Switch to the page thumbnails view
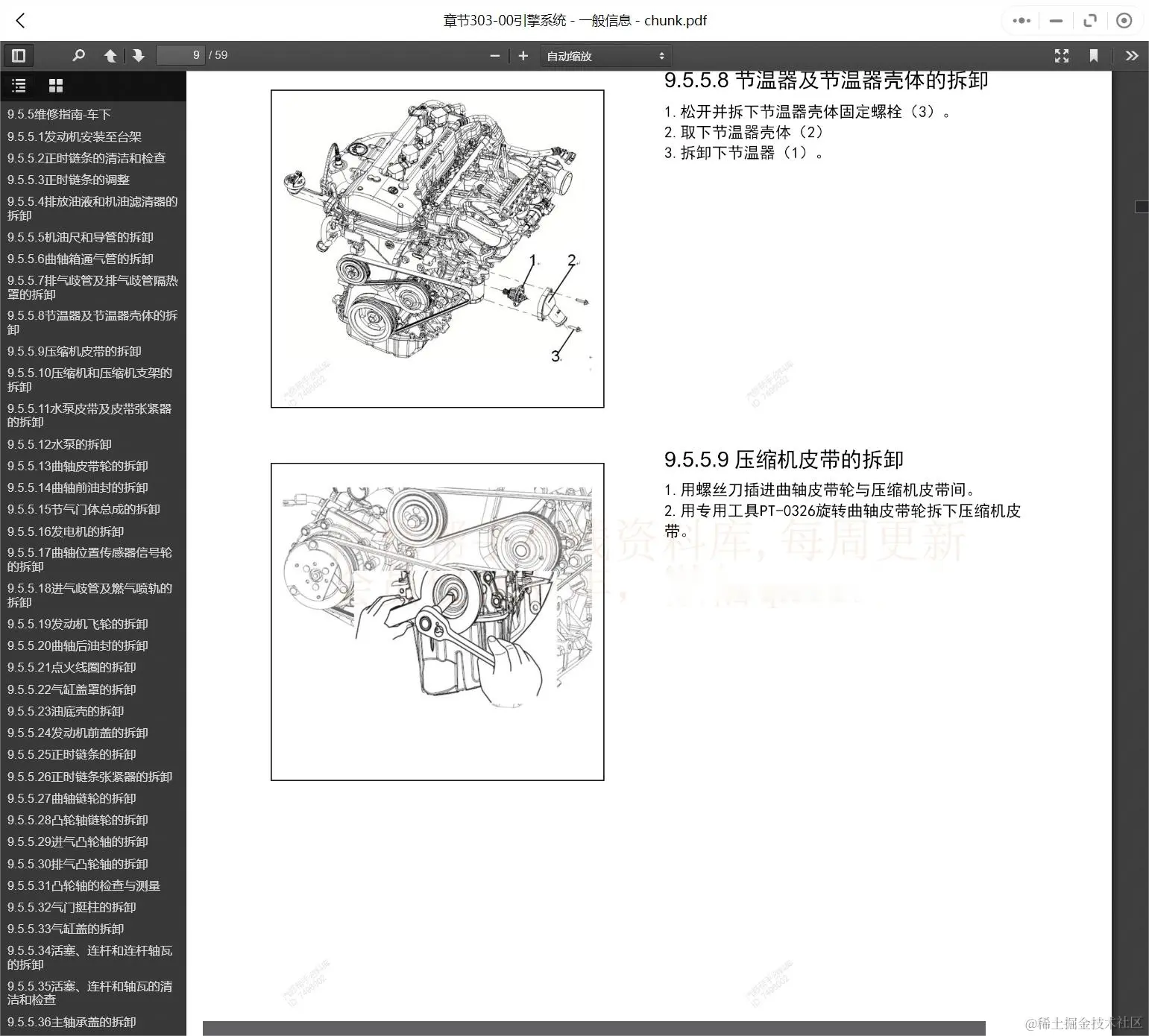The width and height of the screenshot is (1149, 1036). (x=56, y=86)
